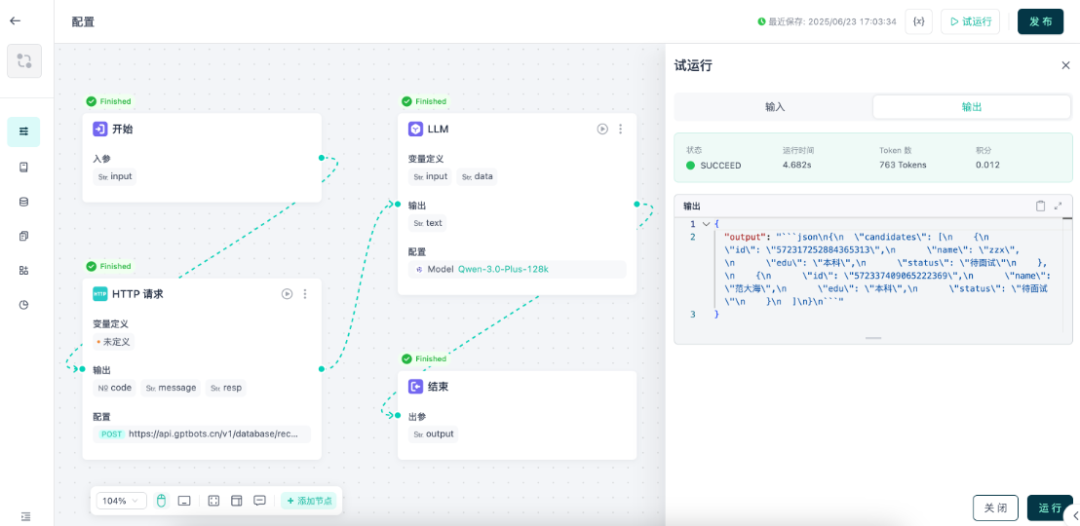Select the mouse interaction mode icon
1080x526 pixels.
pyautogui.click(x=162, y=501)
